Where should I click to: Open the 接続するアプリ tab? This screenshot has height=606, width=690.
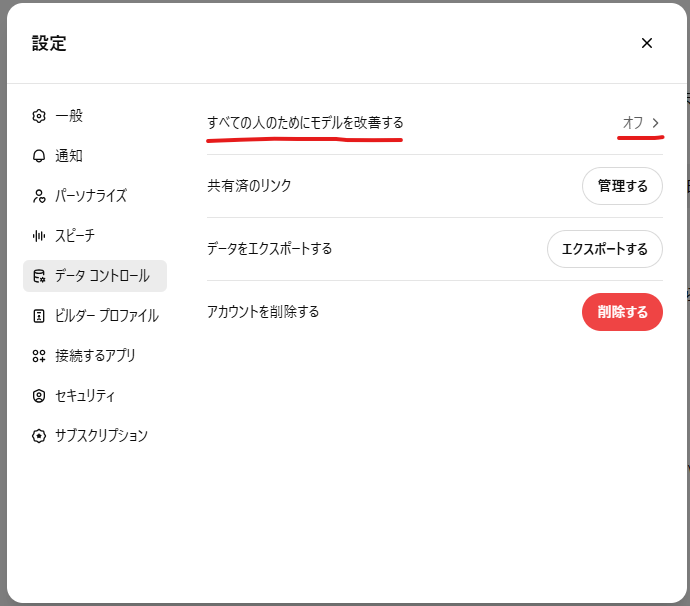(x=95, y=356)
